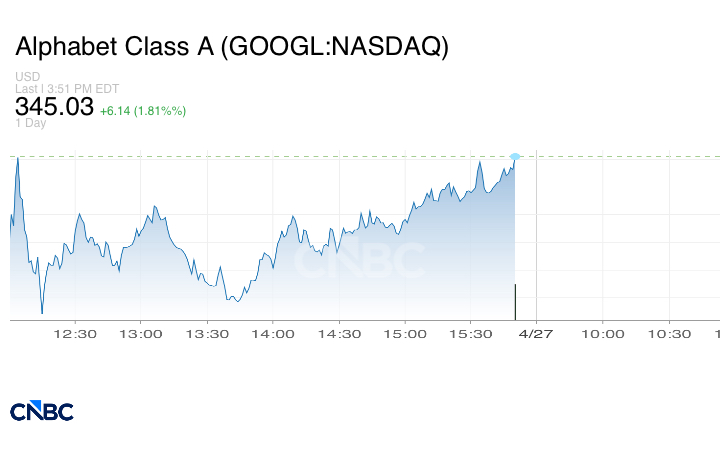Image resolution: width=720 pixels, height=450 pixels.
Task: Click the blue current-price dot on the chart
Action: pos(515,156)
